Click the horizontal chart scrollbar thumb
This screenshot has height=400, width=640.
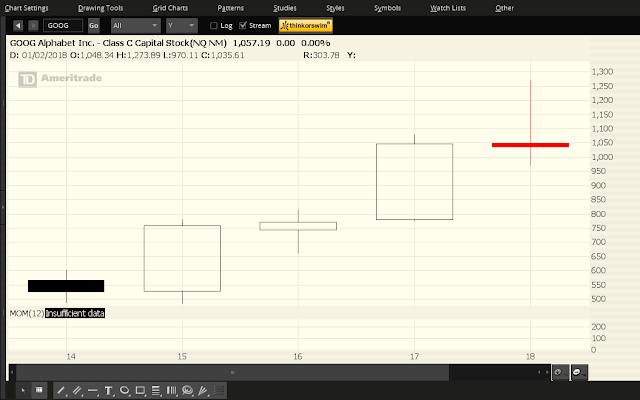click(x=233, y=372)
